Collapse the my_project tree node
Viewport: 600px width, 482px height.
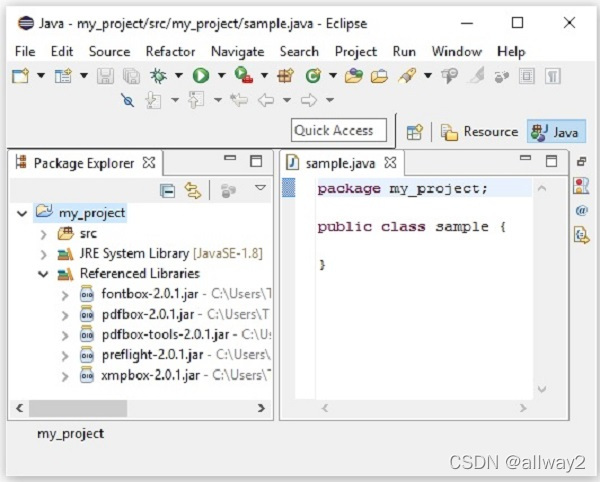coord(22,213)
